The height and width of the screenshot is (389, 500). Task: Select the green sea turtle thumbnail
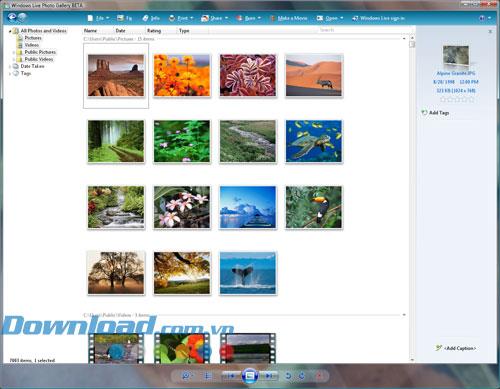point(314,141)
